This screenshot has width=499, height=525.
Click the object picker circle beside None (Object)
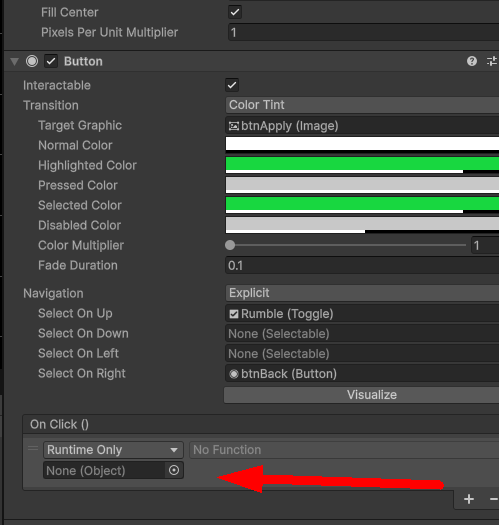(x=174, y=470)
